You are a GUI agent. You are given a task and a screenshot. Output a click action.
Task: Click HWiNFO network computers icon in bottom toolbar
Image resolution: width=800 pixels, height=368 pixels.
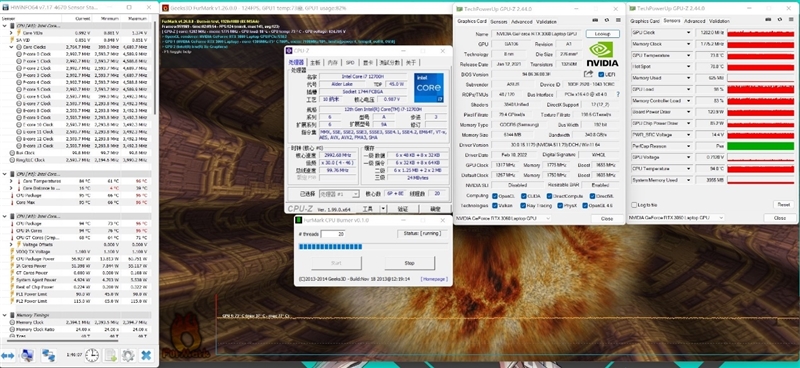[48, 355]
